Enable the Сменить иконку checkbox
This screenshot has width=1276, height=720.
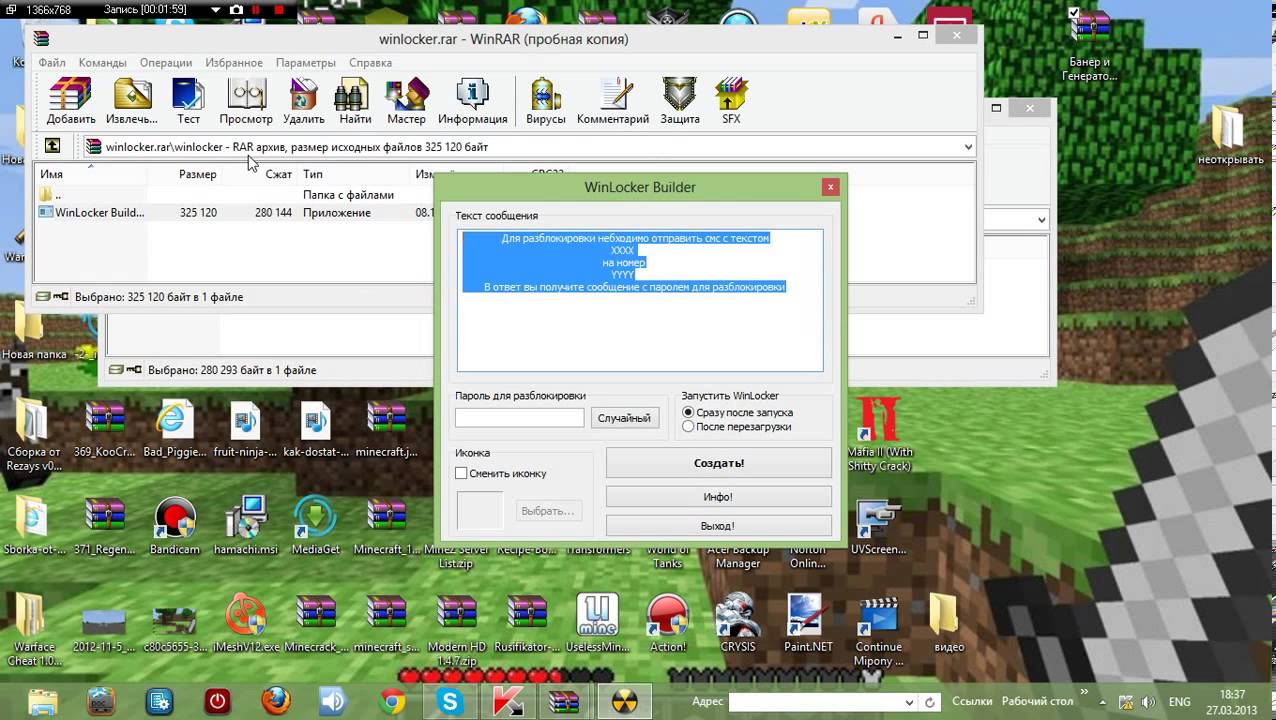pyautogui.click(x=461, y=473)
